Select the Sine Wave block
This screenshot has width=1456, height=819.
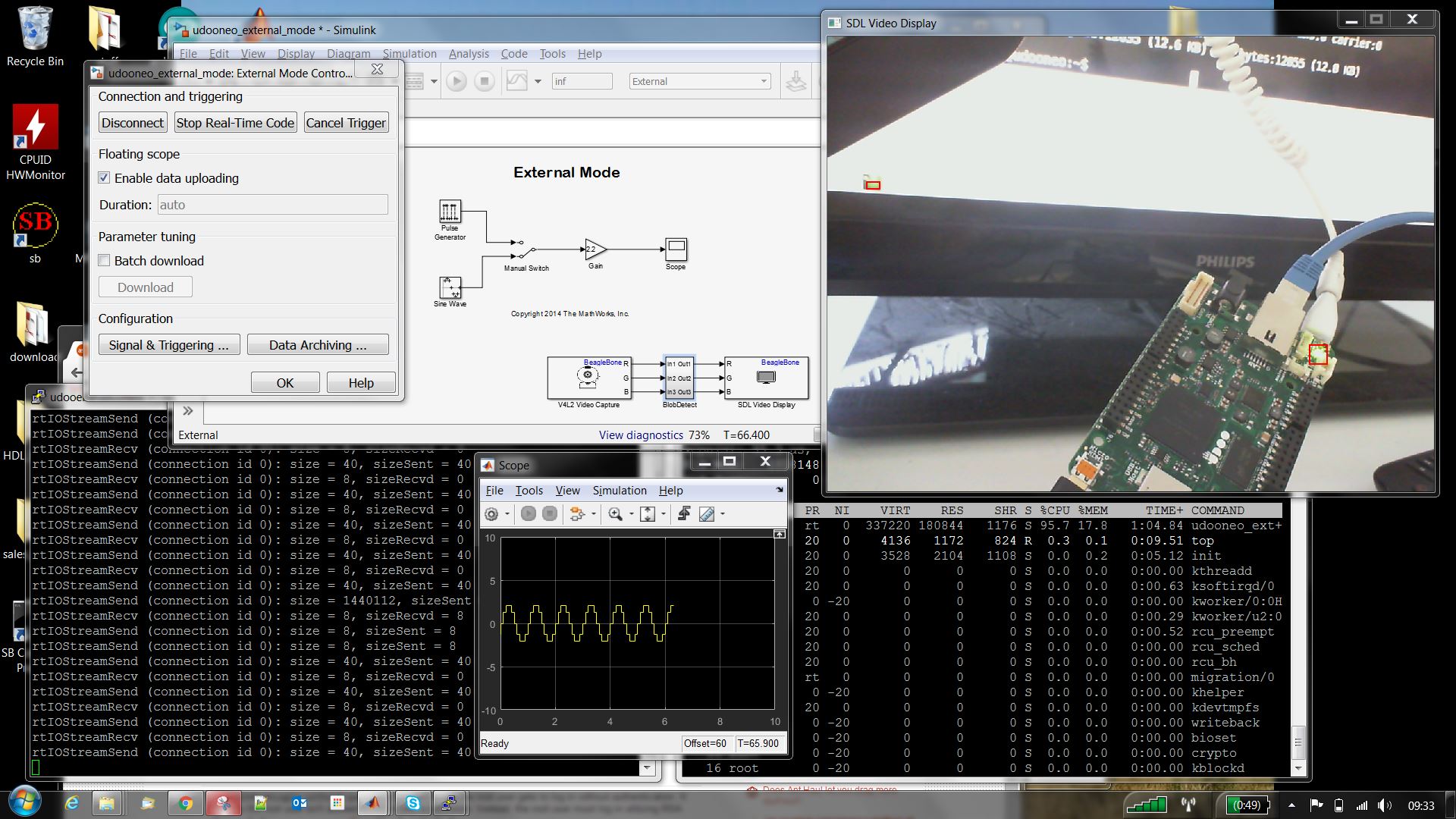coord(450,287)
